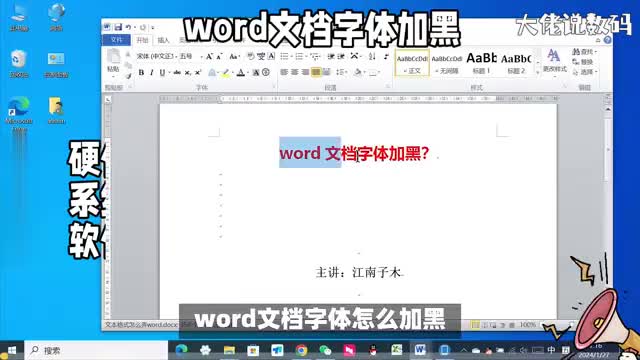Screen dimensions: 640x360
Task: Open the Recycle Bin on the desktop
Action: click(19, 63)
